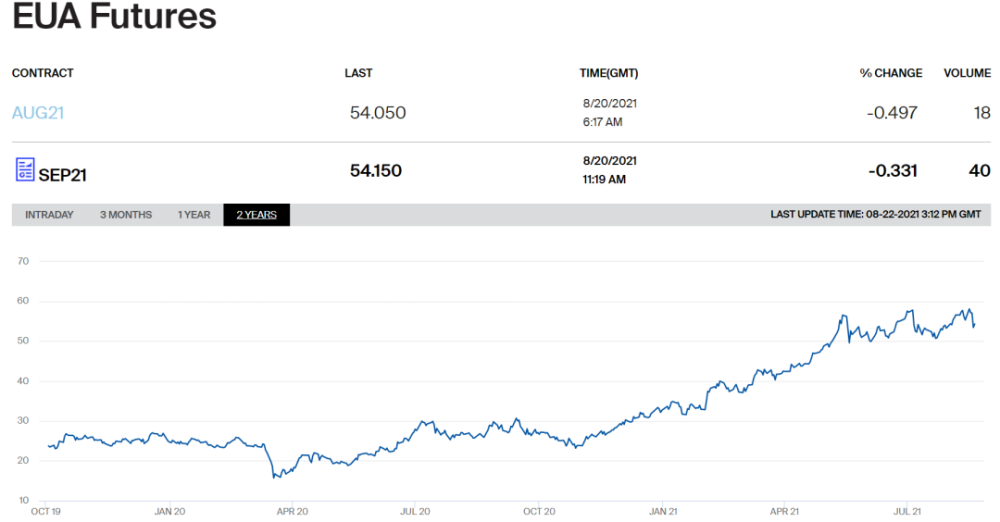Screen dimensions: 1000x522
Task: Click the APR 20 x-axis label
Action: click(x=292, y=512)
